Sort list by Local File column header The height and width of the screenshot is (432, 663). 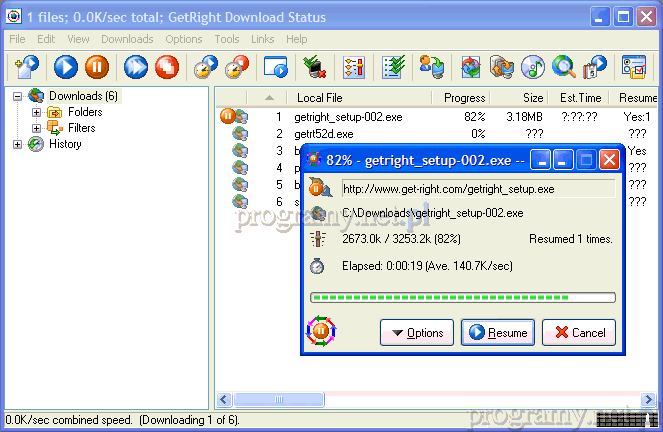(319, 98)
